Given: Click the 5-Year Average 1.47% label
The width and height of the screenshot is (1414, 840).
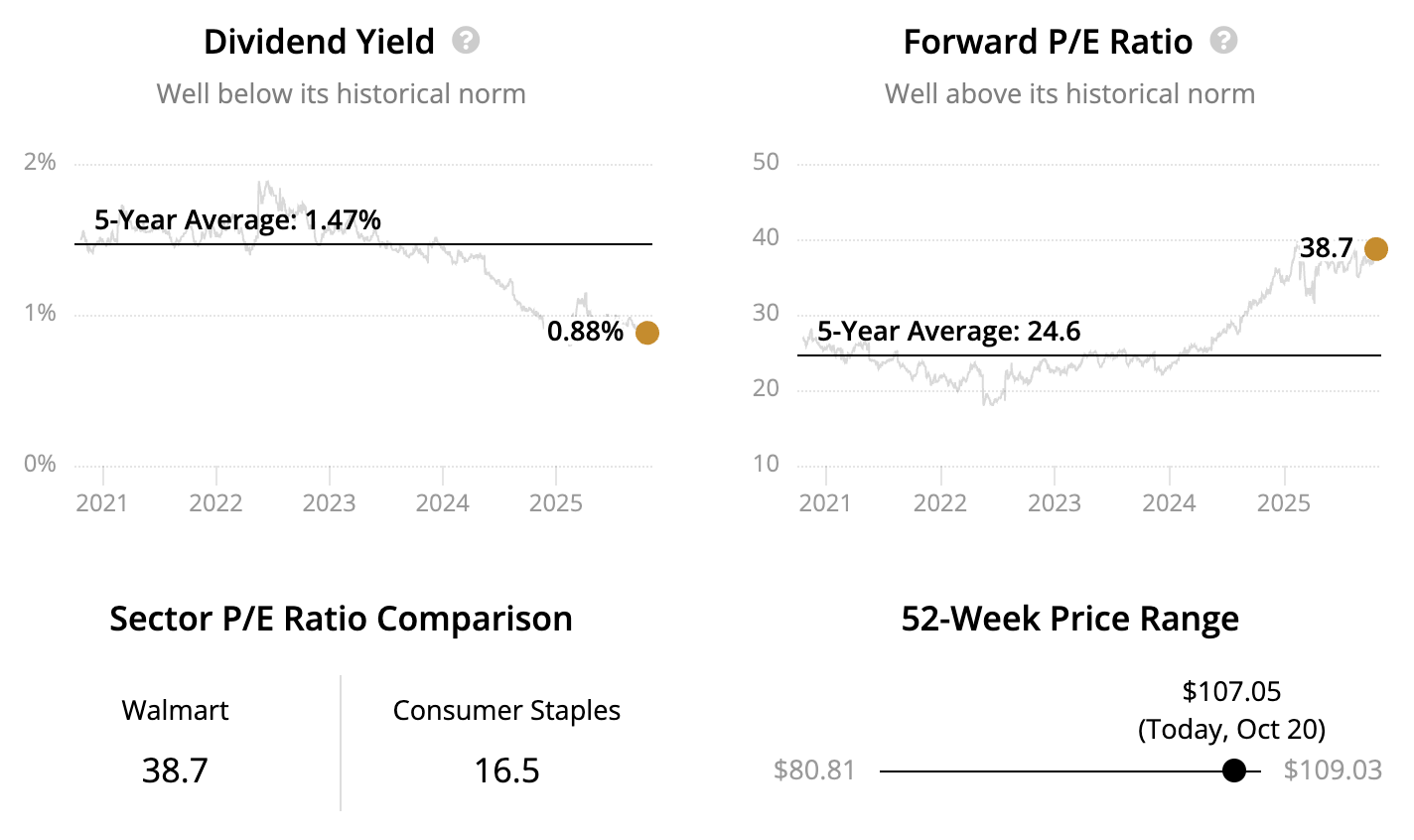Looking at the screenshot, I should point(237,220).
